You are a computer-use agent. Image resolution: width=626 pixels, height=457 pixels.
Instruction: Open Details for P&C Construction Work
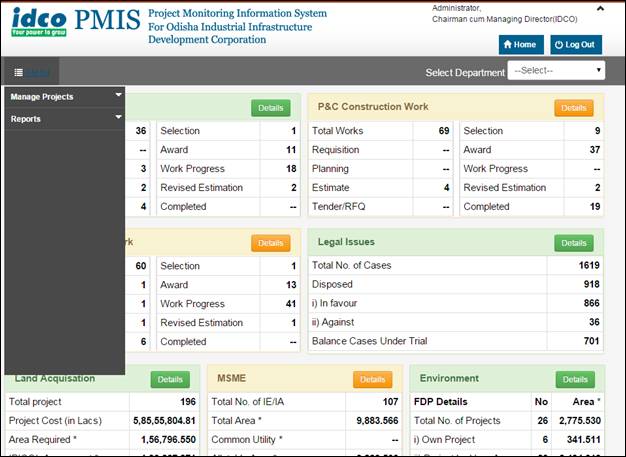(574, 108)
